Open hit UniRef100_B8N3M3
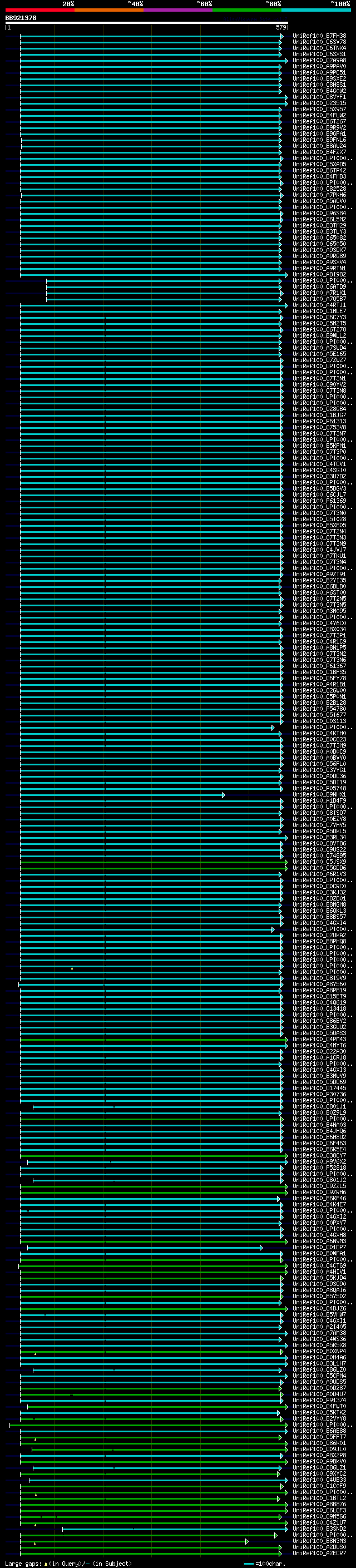Viewport: 356px width, 1568px height. pos(319,1541)
